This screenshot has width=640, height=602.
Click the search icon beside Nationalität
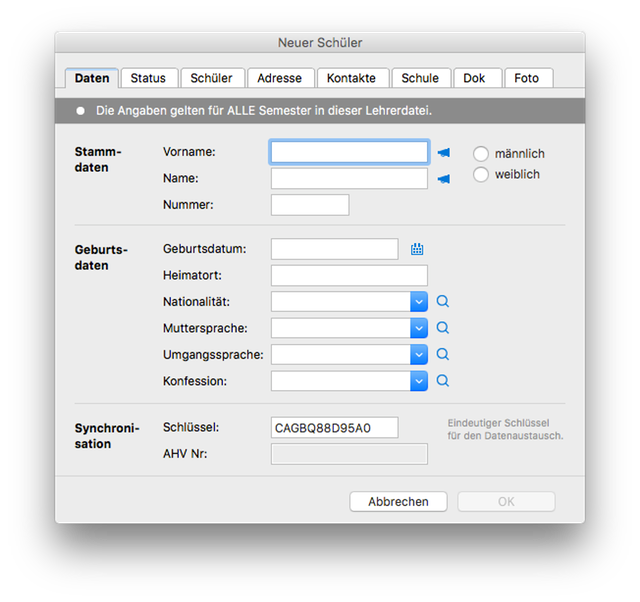pyautogui.click(x=443, y=302)
